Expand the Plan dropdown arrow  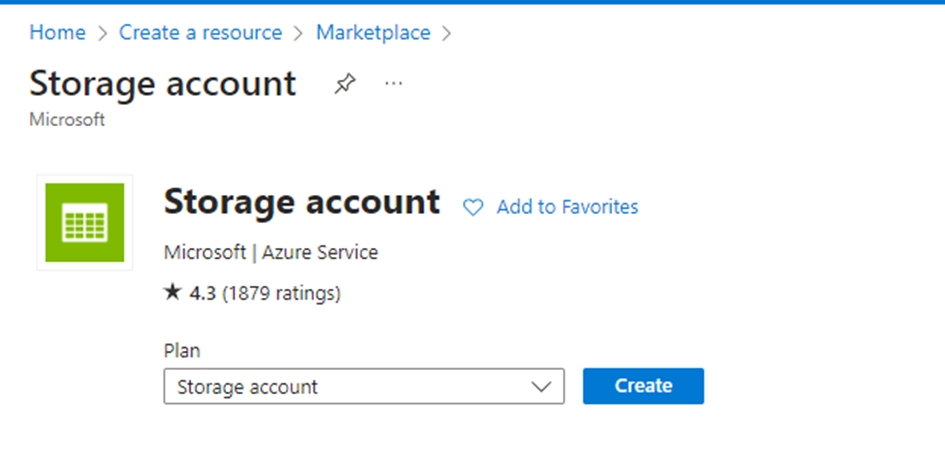541,387
